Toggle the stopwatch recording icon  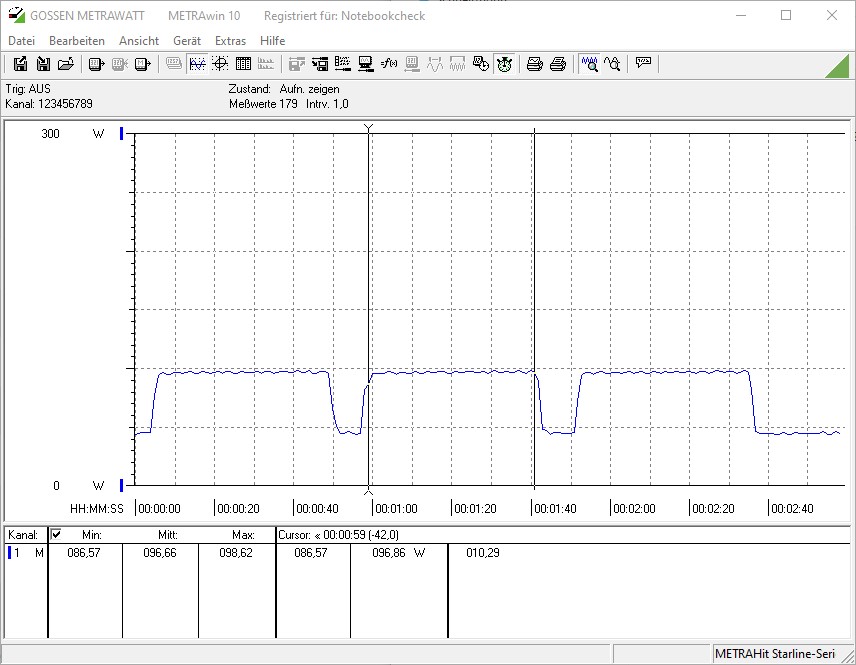pyautogui.click(x=504, y=64)
